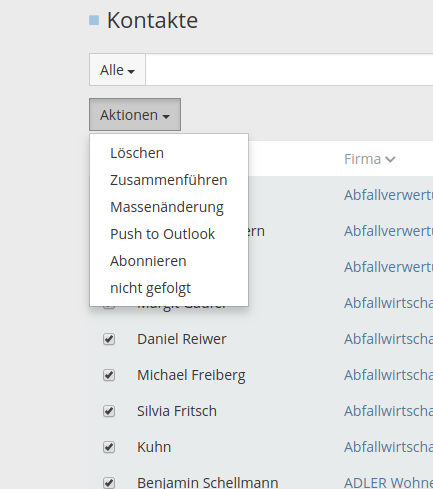Screen dimensions: 433x489
Task: Uncheck the Daniel Reiwer checkbox
Action: coord(109,339)
